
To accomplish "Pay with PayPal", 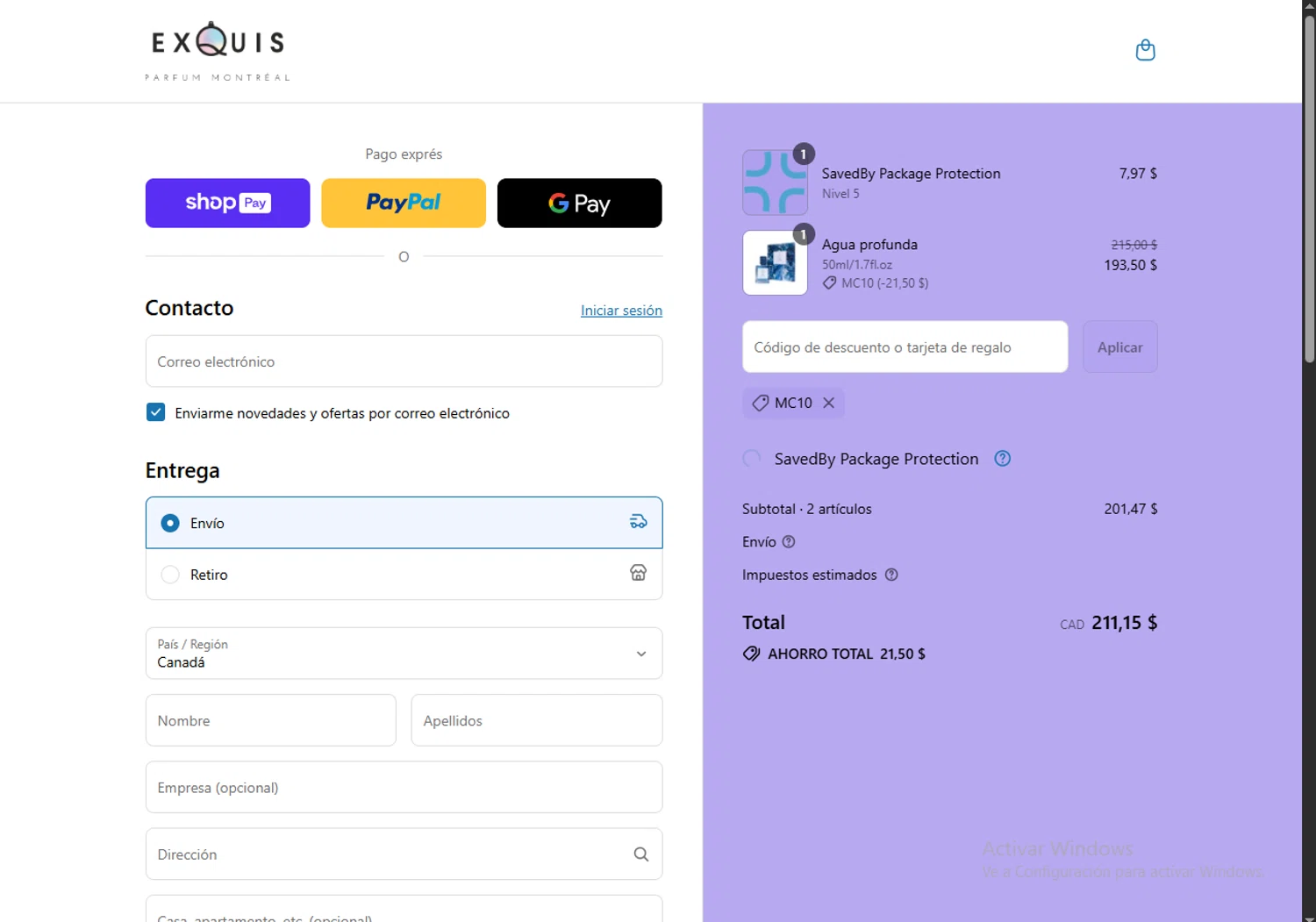I will 404,203.
